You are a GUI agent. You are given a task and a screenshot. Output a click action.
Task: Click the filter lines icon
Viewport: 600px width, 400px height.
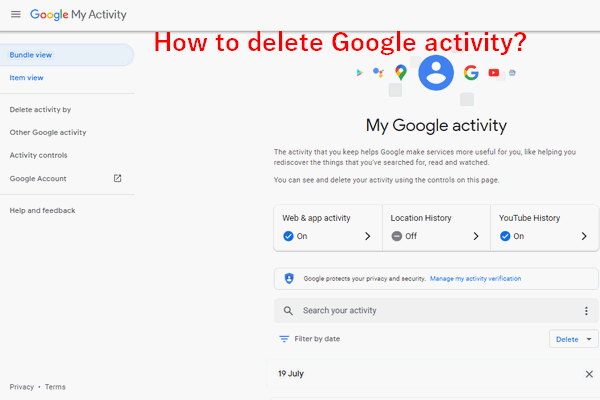pyautogui.click(x=284, y=339)
